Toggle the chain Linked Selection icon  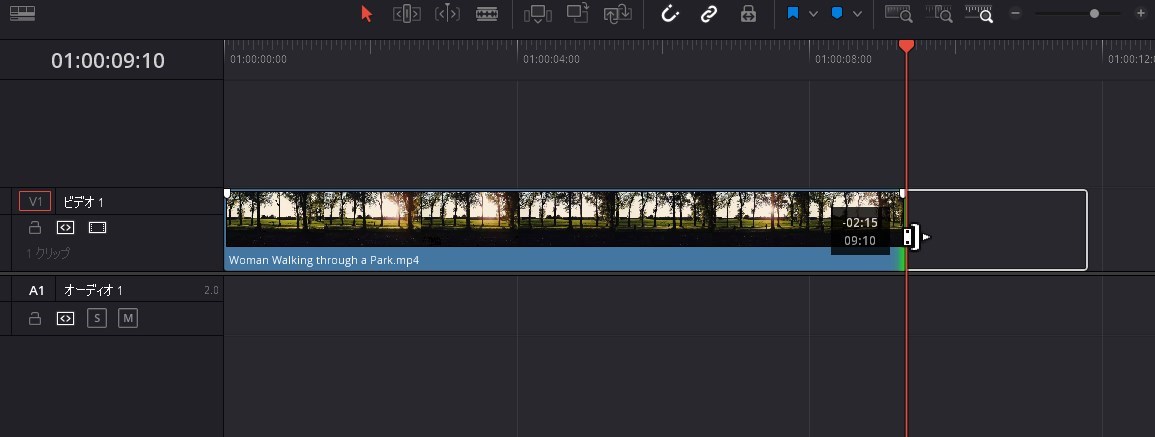(x=709, y=13)
